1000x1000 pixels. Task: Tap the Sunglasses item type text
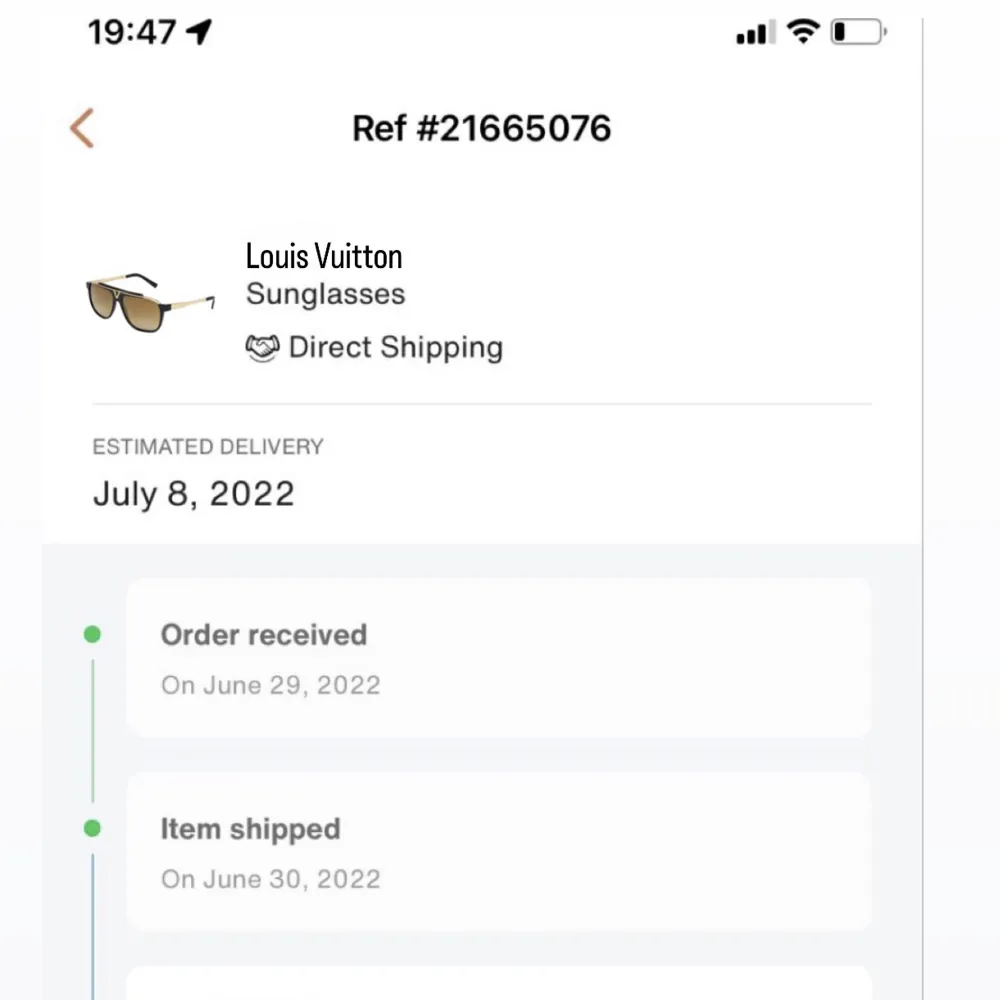(x=325, y=294)
